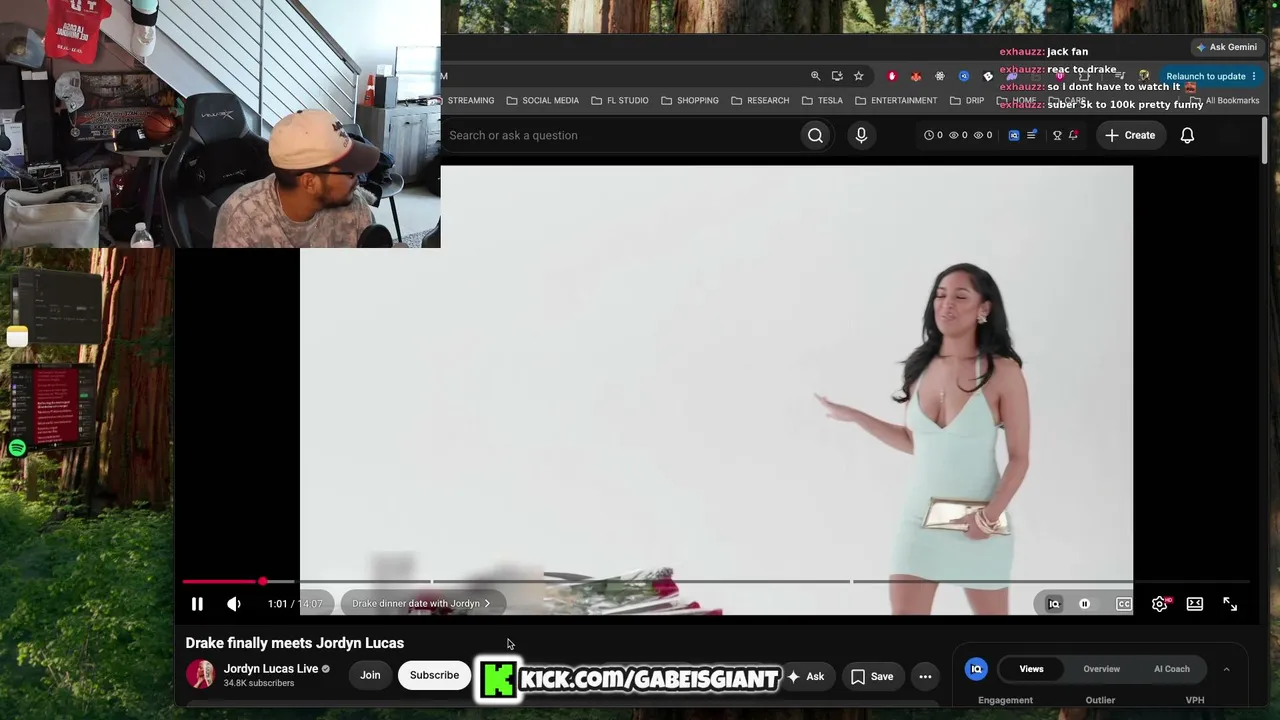Image resolution: width=1280 pixels, height=720 pixels.
Task: Click the VPH label in the vidIQ panel
Action: point(1194,700)
